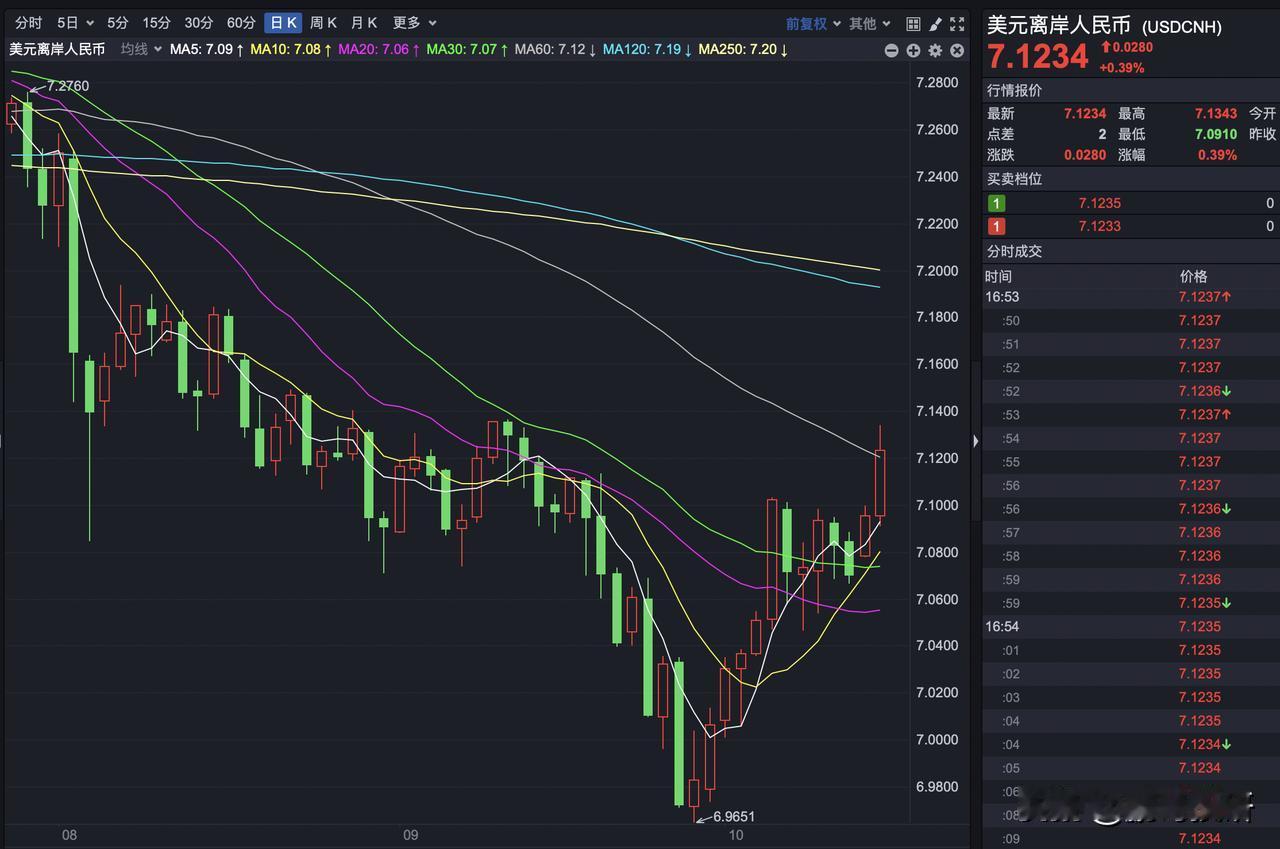1280x849 pixels.
Task: Open the 行情报价 quote section header
Action: [x=1014, y=90]
